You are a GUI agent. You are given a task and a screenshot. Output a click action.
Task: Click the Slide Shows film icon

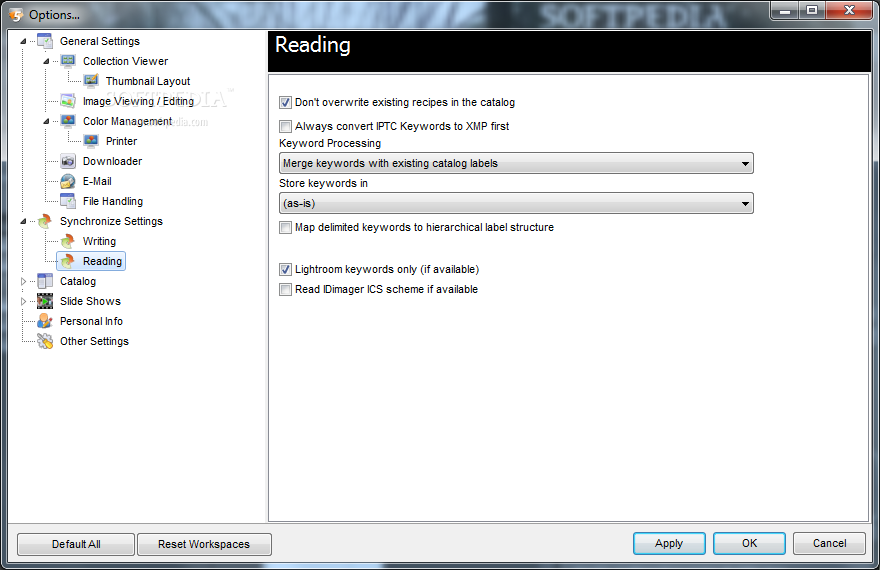(x=44, y=301)
